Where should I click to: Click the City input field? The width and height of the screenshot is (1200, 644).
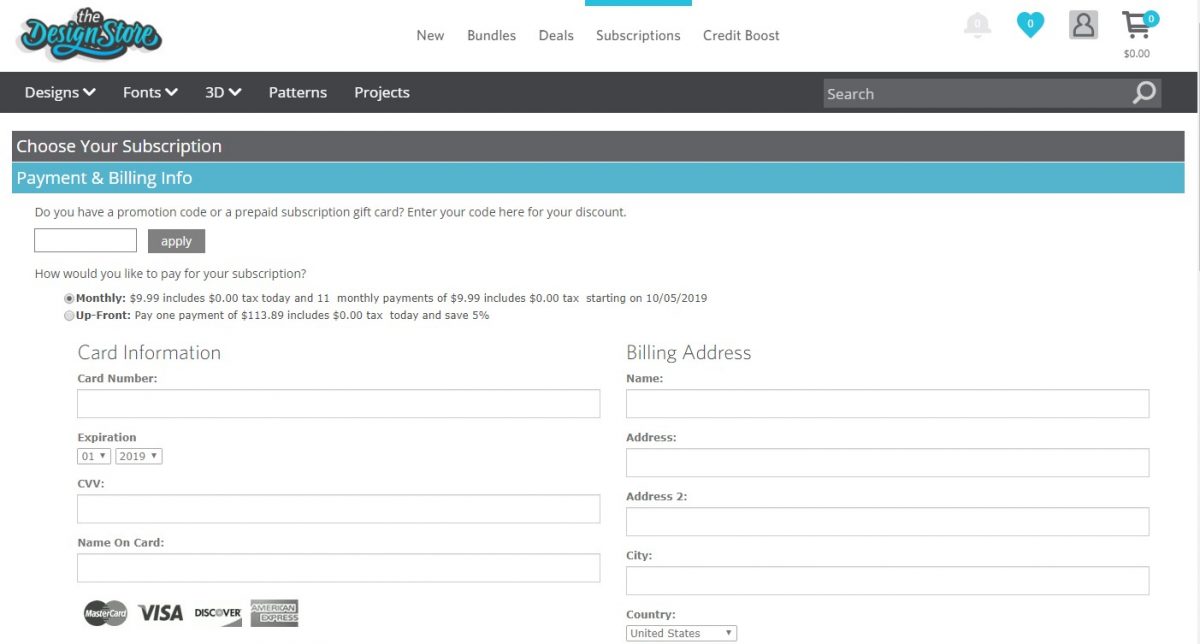tap(888, 580)
